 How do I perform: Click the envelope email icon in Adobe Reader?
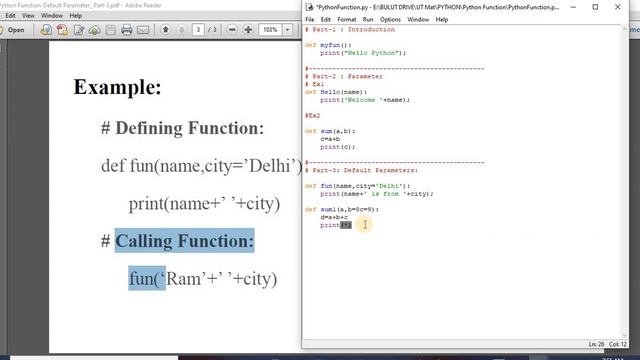tap(143, 30)
